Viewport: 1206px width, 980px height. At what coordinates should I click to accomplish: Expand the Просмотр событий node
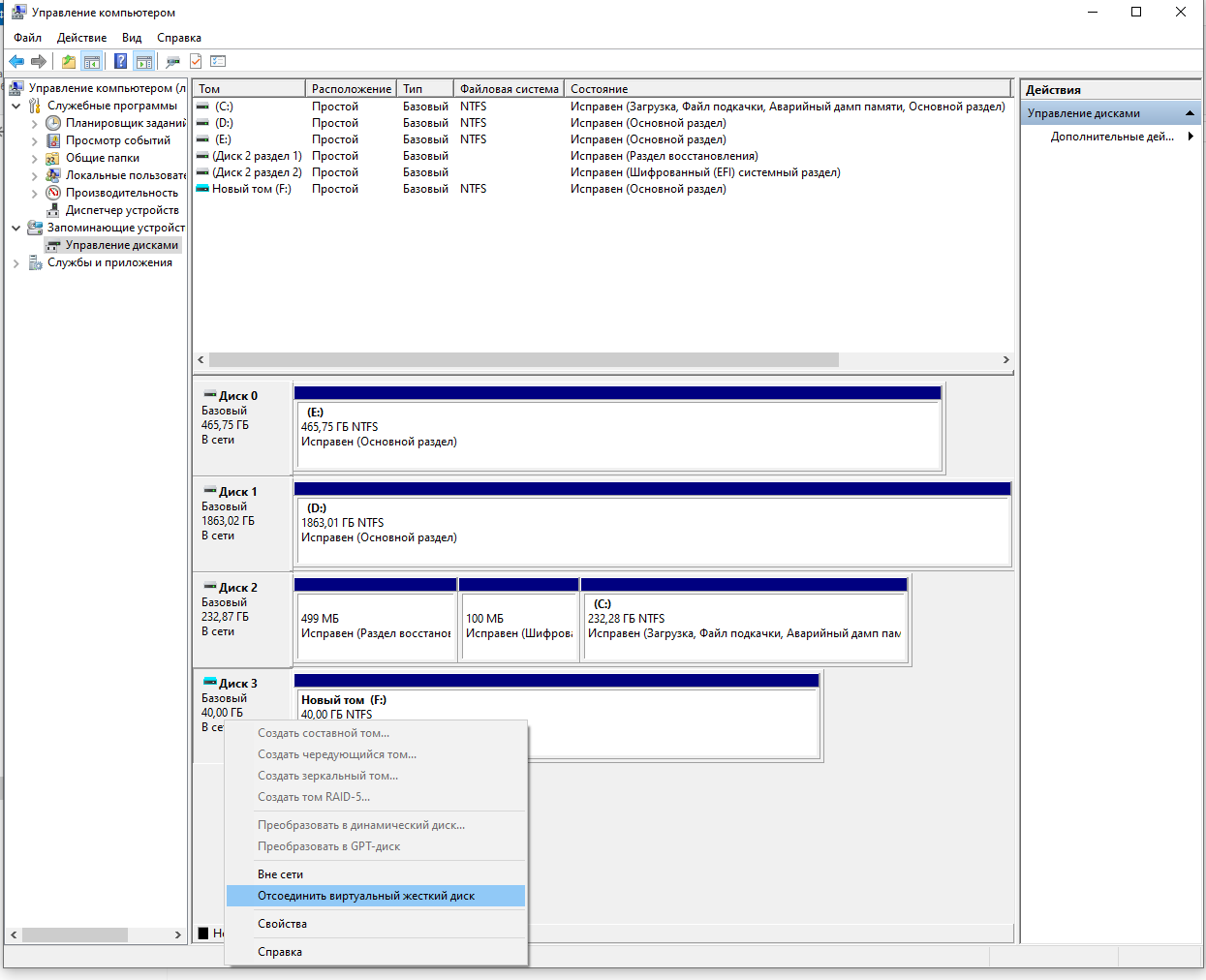35,140
